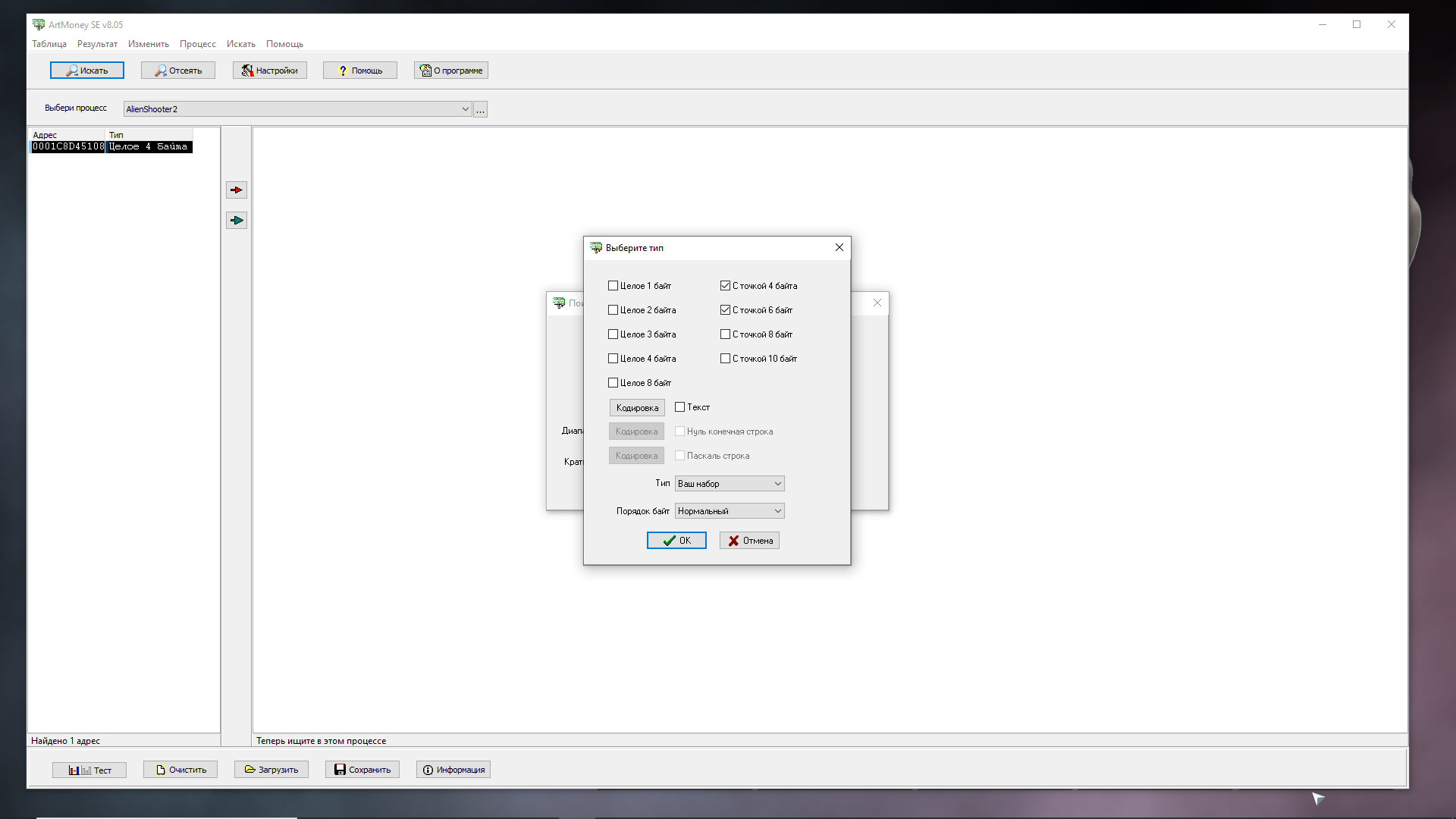Viewport: 1456px width, 819px height.
Task: Open Settings (Настройки) from the toolbar
Action: tap(270, 71)
